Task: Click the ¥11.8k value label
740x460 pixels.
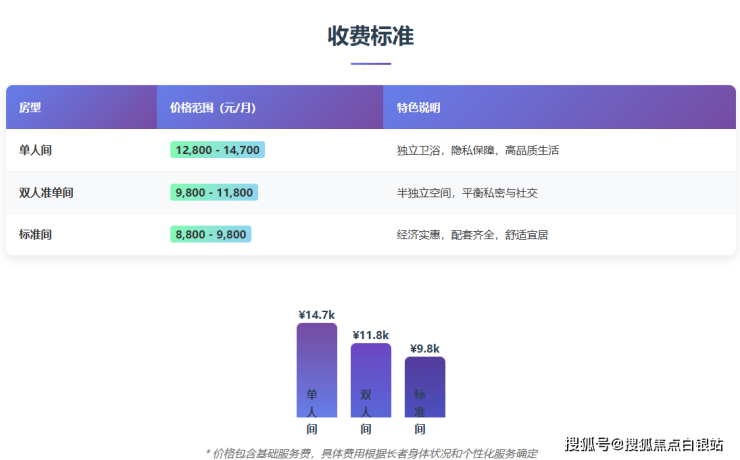Action: 370,334
